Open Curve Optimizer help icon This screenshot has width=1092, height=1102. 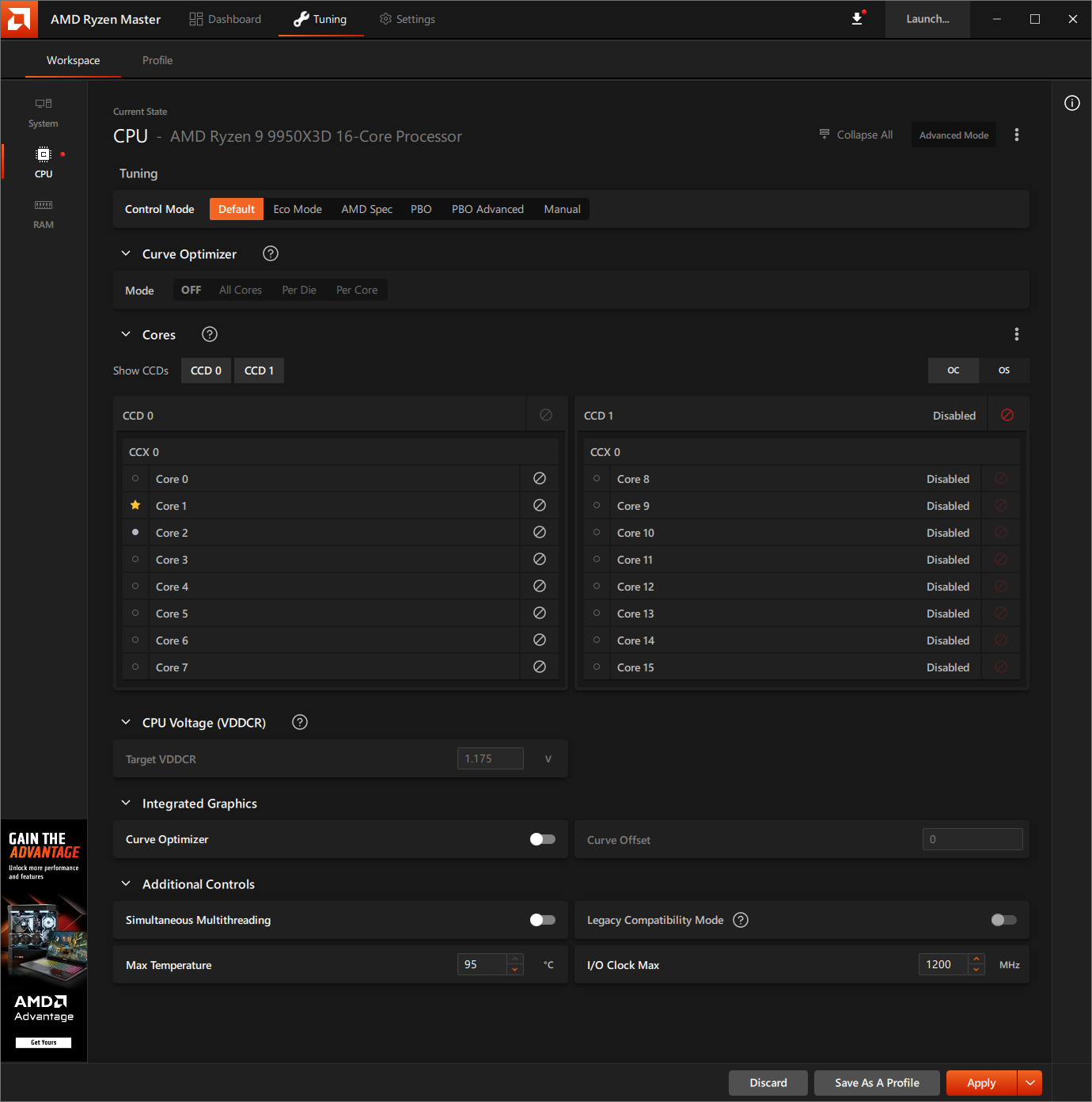pyautogui.click(x=271, y=253)
